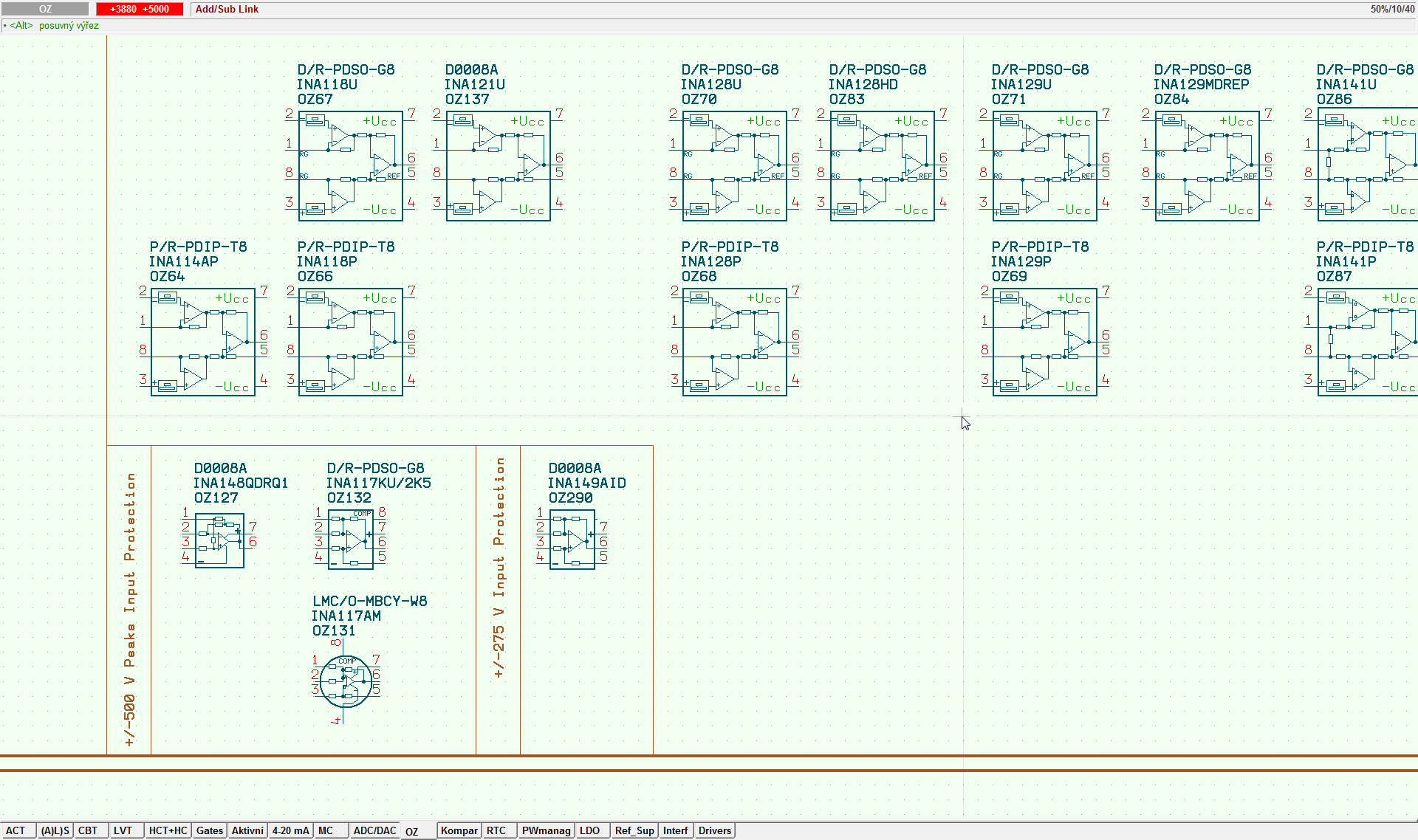This screenshot has width=1418, height=840.
Task: Click the INA149AID part name text
Action: coord(587,483)
